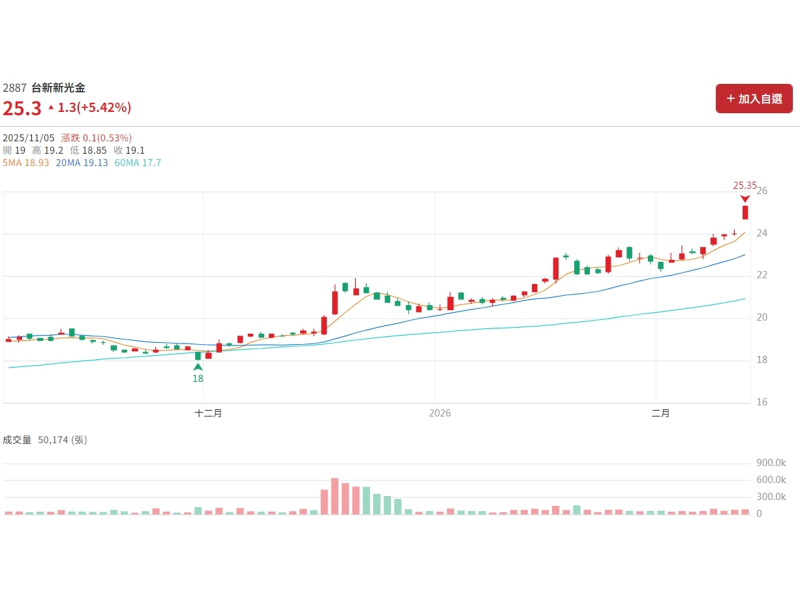Click the 2025/11/05 date readout
This screenshot has height=600, width=800.
click(28, 137)
